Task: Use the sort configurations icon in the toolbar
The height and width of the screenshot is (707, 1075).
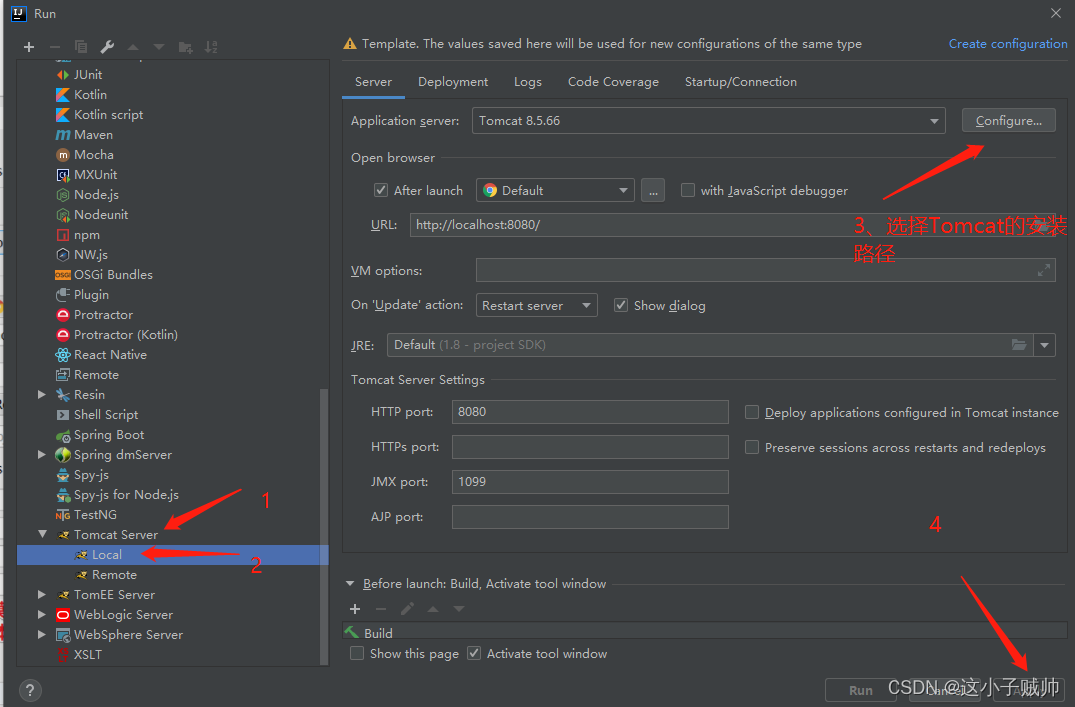Action: click(211, 47)
